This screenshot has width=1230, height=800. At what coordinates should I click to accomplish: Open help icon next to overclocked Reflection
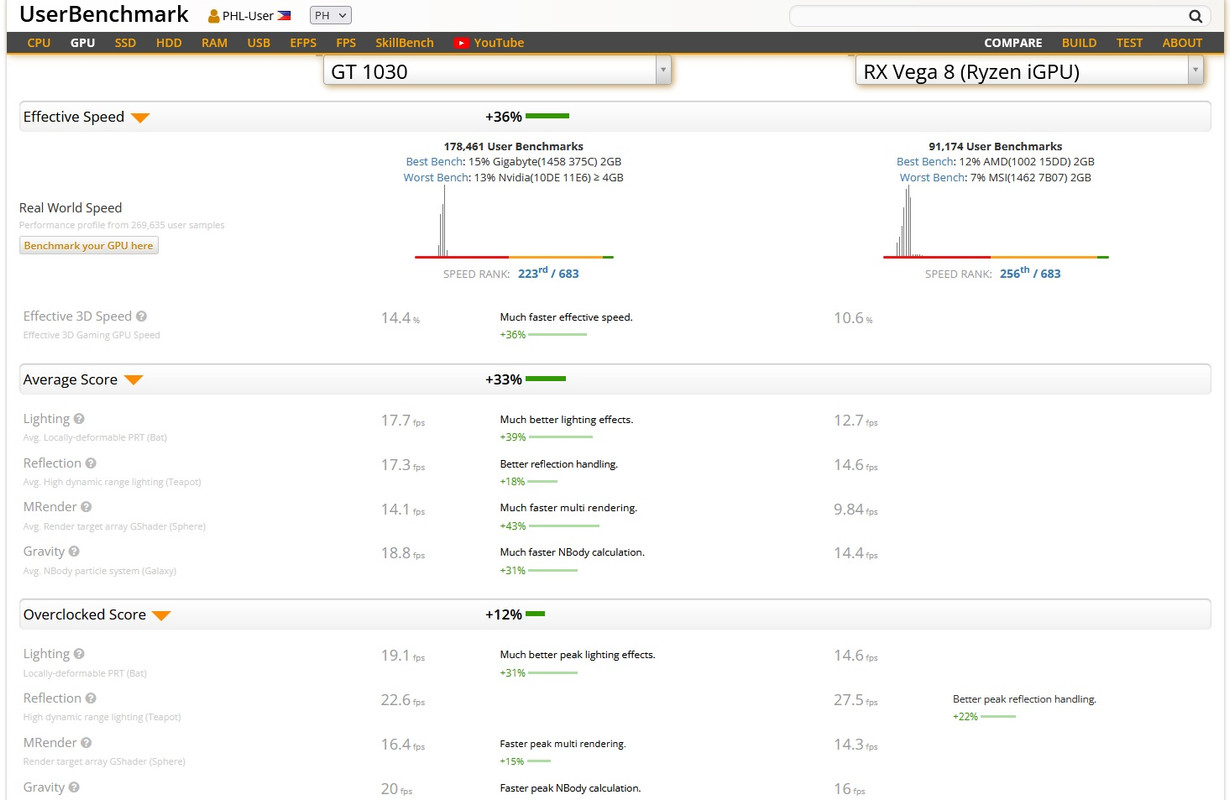click(x=91, y=698)
